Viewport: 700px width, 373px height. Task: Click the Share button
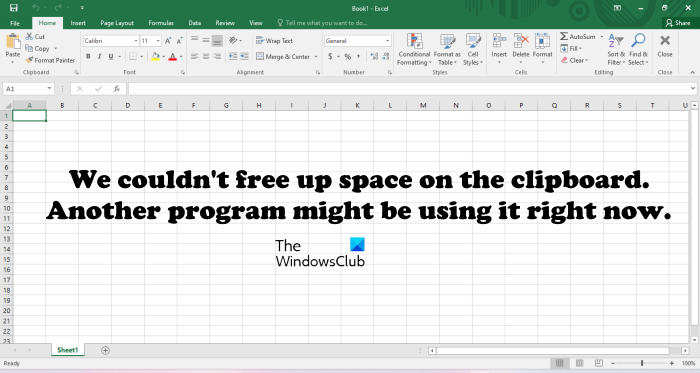(678, 23)
